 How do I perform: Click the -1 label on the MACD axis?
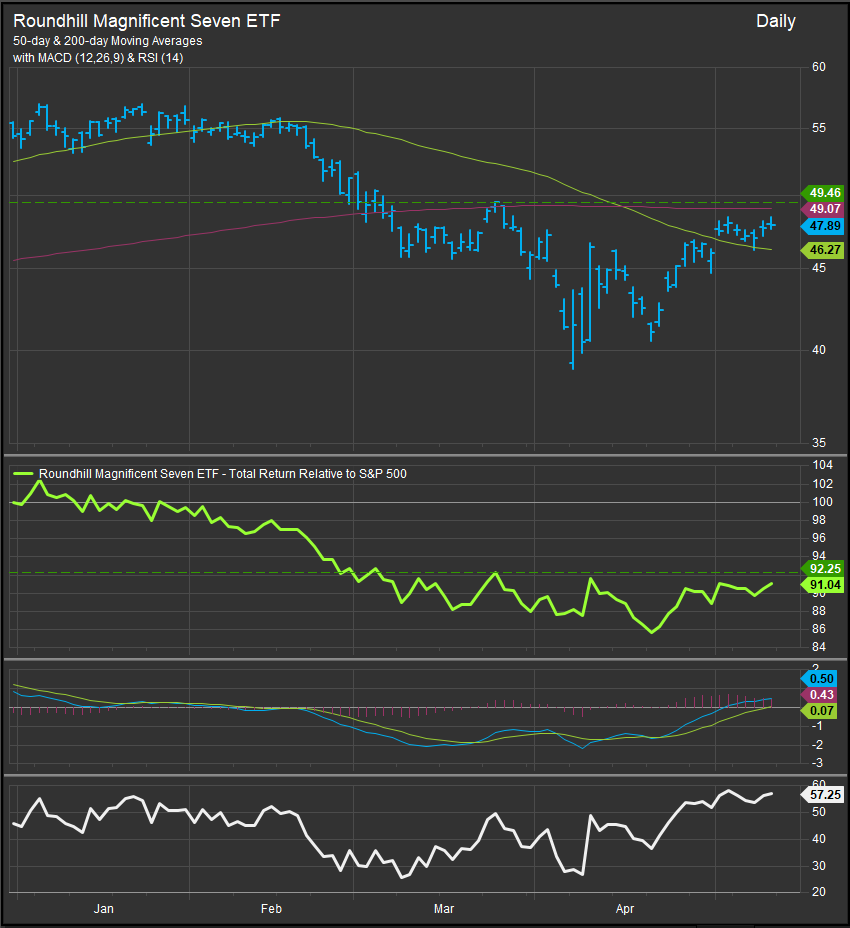coord(817,726)
